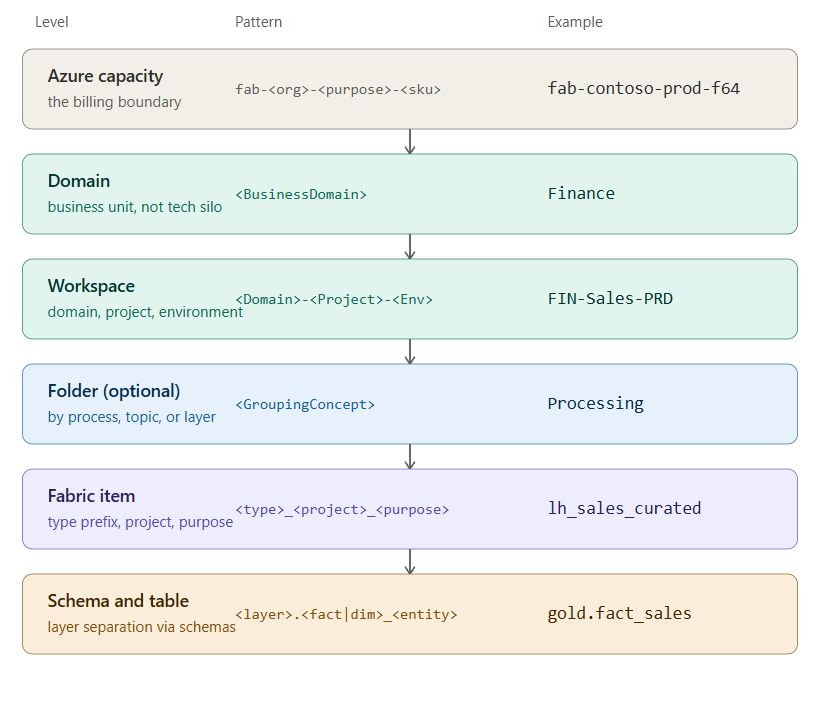Viewport: 825px width, 706px height.
Task: Select the gold.fact_sales example
Action: click(x=619, y=613)
